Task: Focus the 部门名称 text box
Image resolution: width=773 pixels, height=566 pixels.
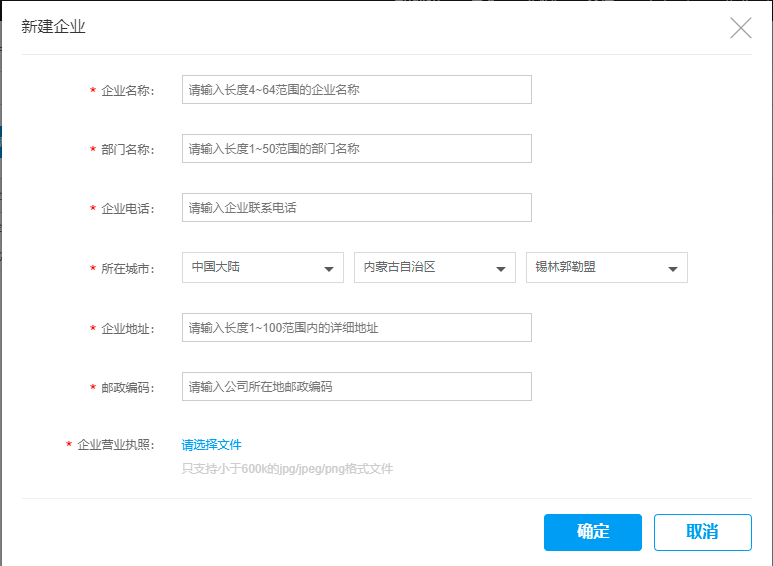Action: [356, 149]
